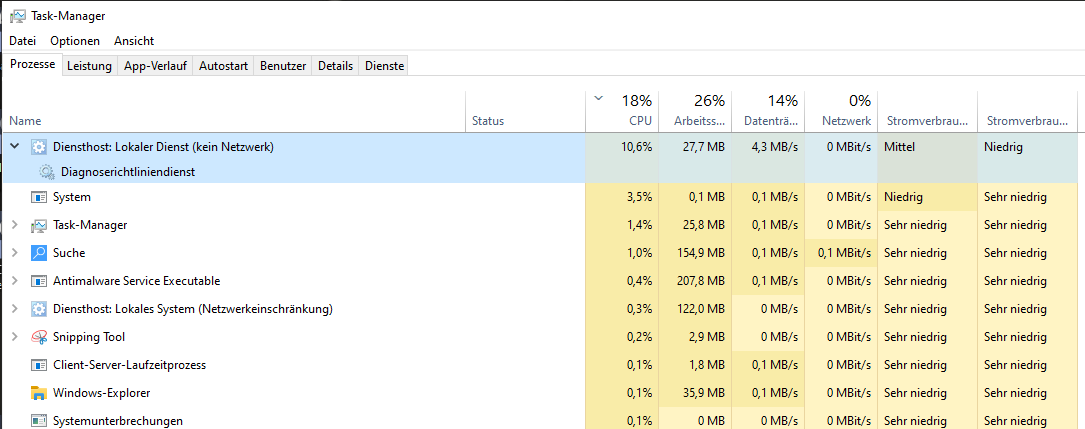Click the 10,6% CPU value
The height and width of the screenshot is (429, 1085).
pyautogui.click(x=637, y=147)
